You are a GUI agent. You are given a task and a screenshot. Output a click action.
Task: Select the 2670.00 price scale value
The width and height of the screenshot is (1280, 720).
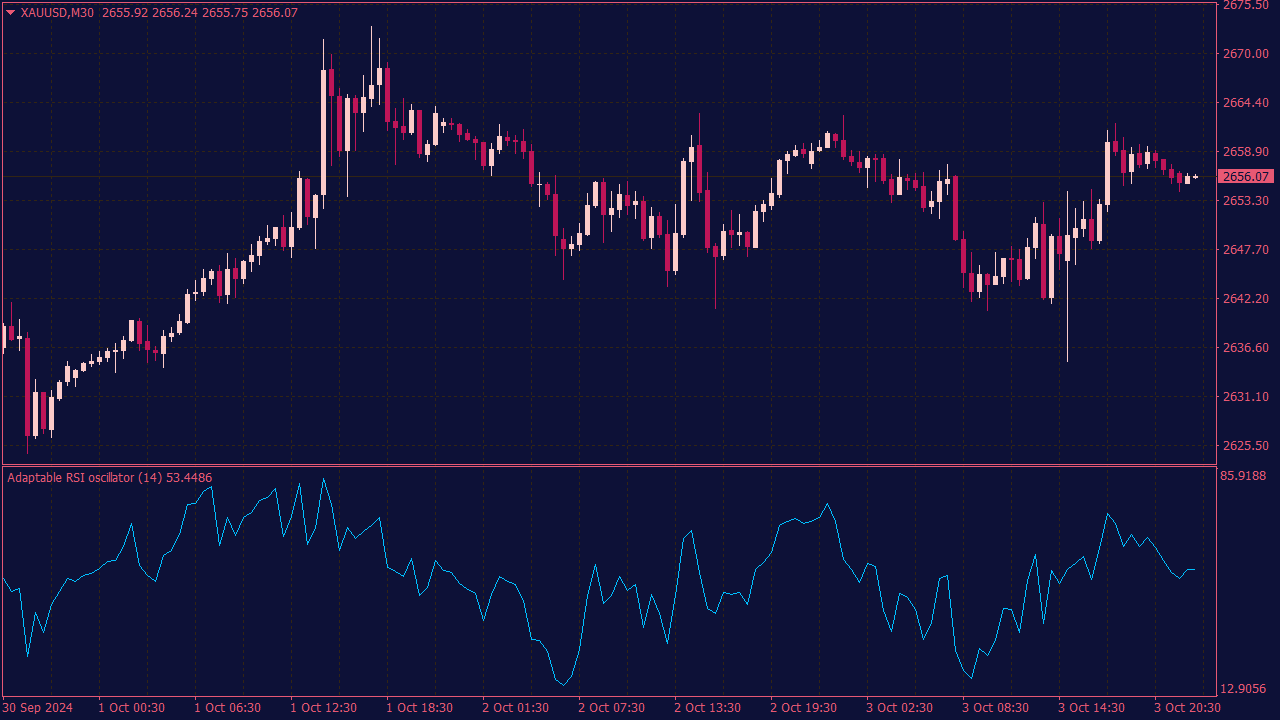1245,54
